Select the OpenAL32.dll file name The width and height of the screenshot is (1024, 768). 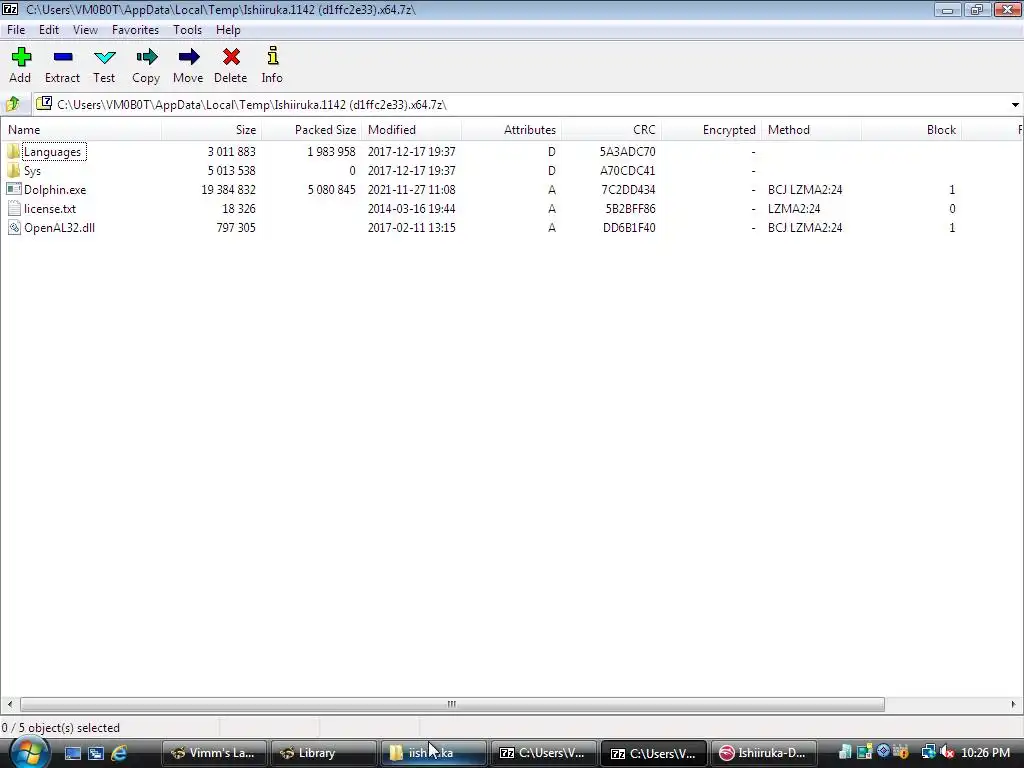(x=59, y=227)
